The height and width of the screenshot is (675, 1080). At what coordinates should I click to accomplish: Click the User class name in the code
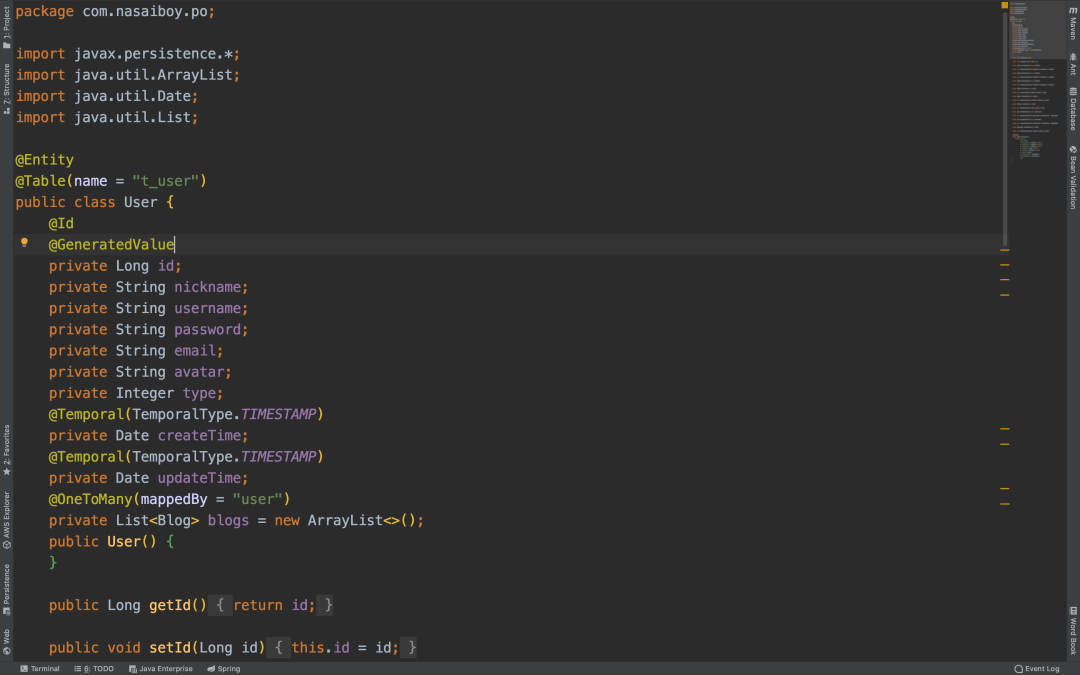140,201
